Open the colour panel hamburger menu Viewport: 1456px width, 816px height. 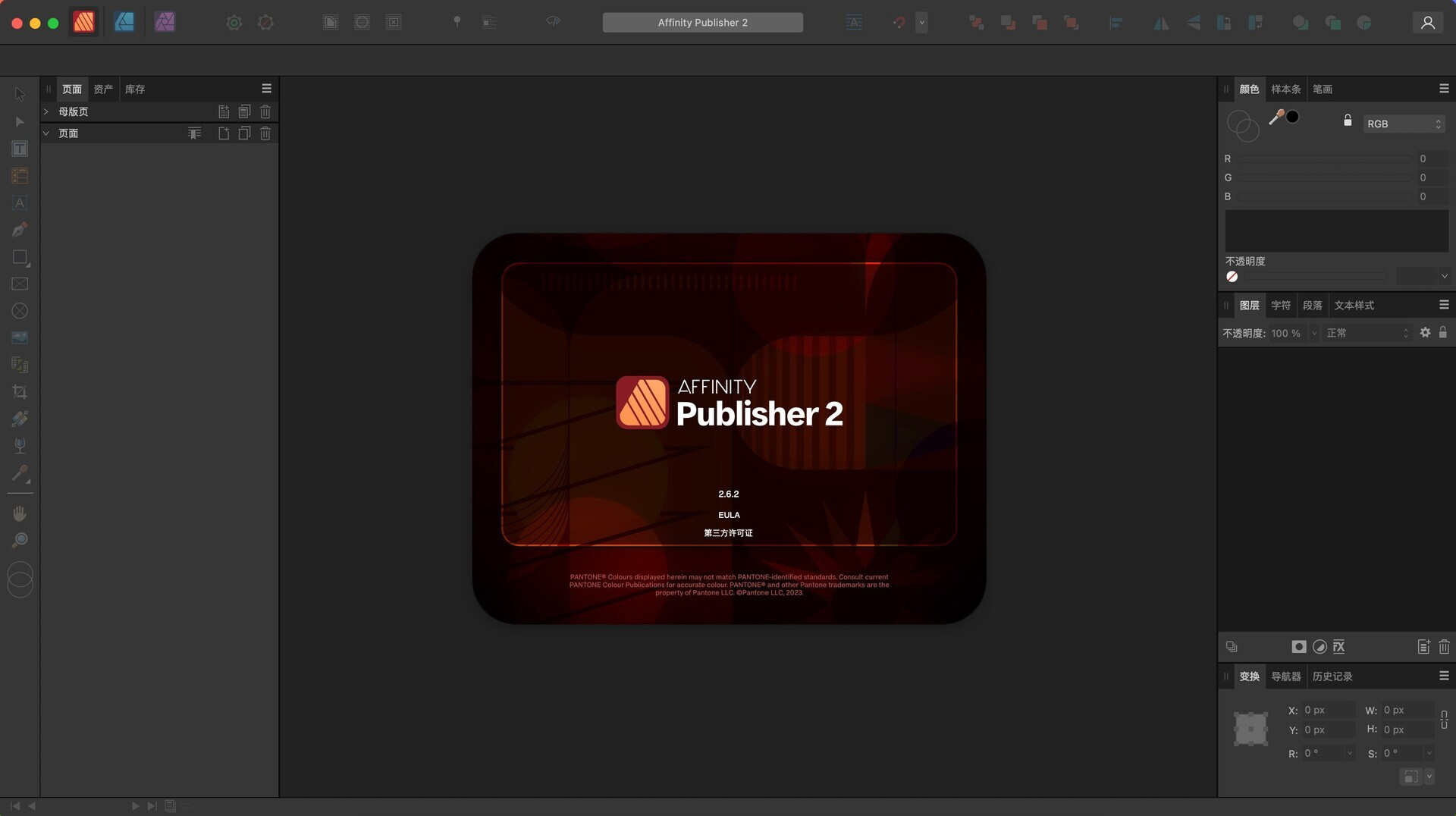click(x=1444, y=89)
